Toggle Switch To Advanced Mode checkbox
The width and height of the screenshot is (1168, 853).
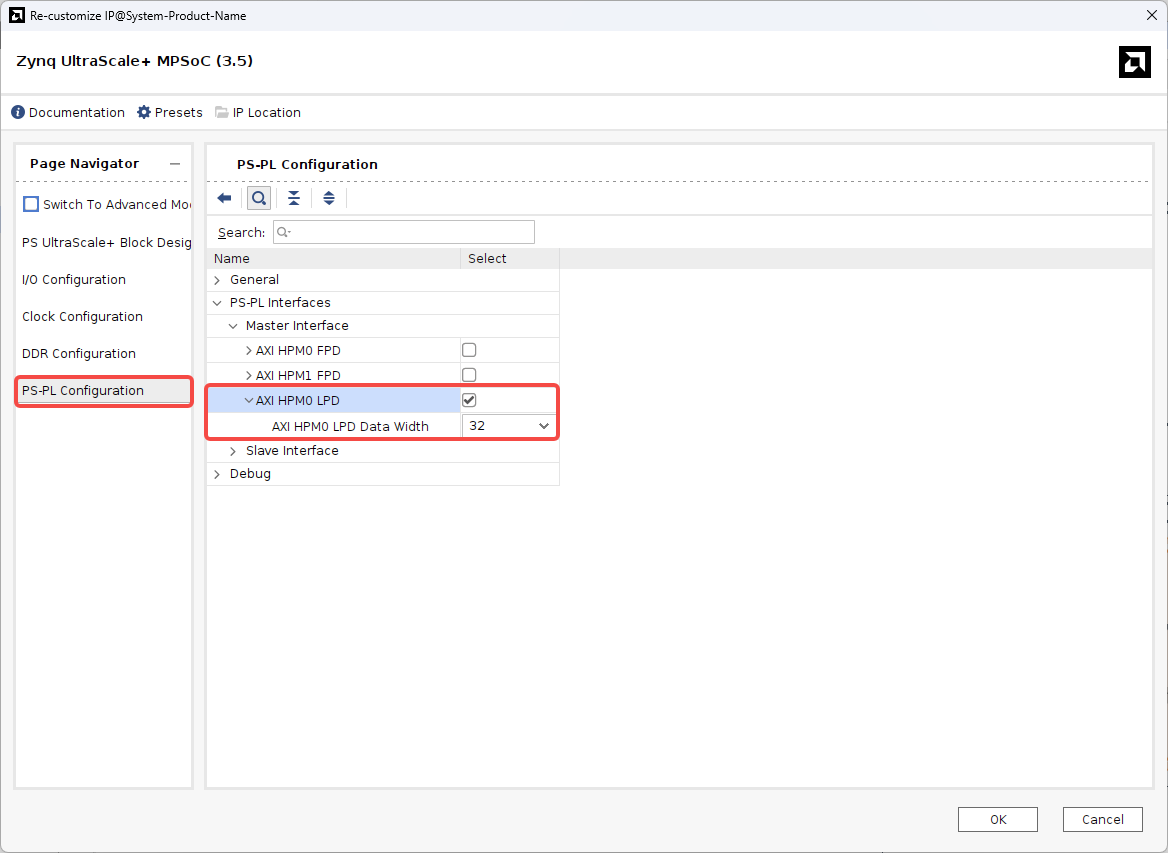coord(31,204)
